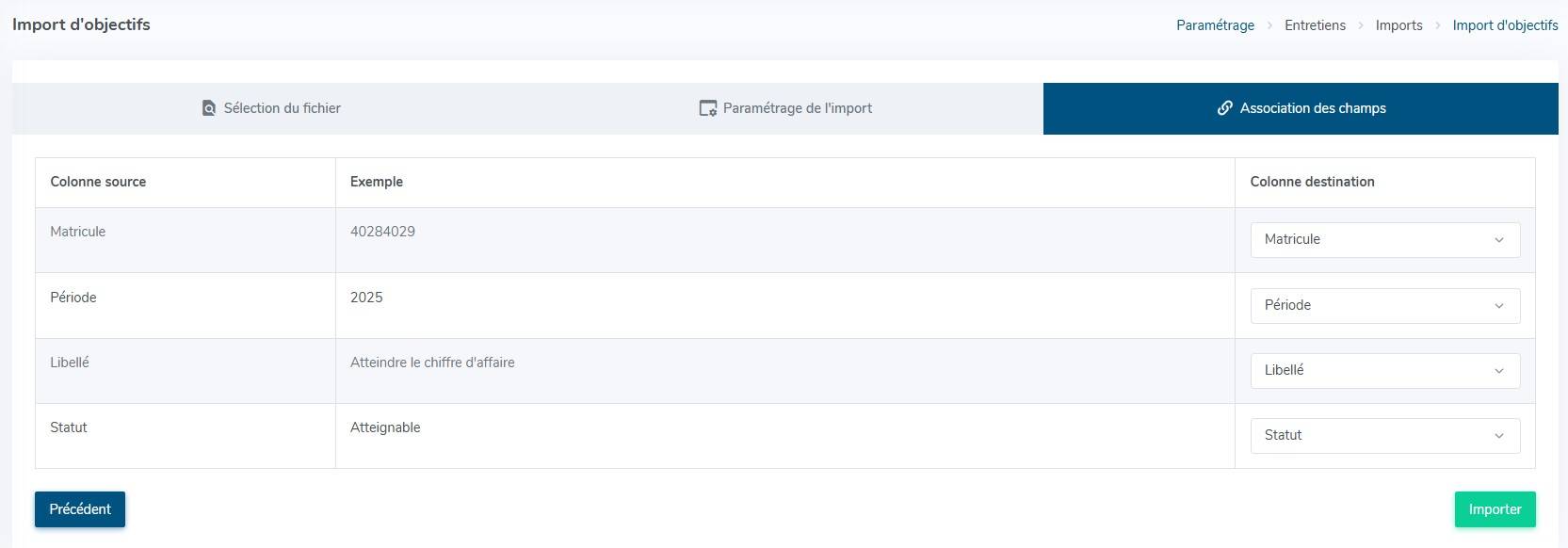The height and width of the screenshot is (548, 1568).
Task: Click the chevron arrow in the Libellé destination select
Action: 1498,371
